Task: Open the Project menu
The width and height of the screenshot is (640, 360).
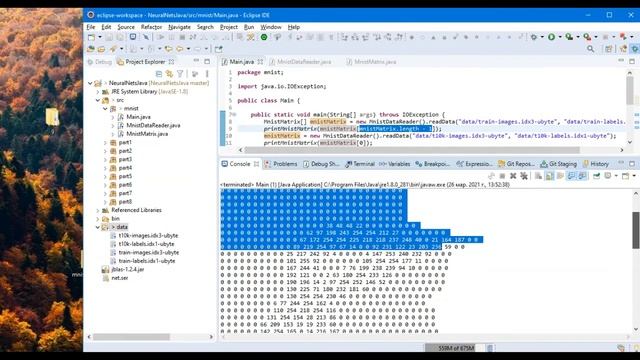Action: click(229, 27)
